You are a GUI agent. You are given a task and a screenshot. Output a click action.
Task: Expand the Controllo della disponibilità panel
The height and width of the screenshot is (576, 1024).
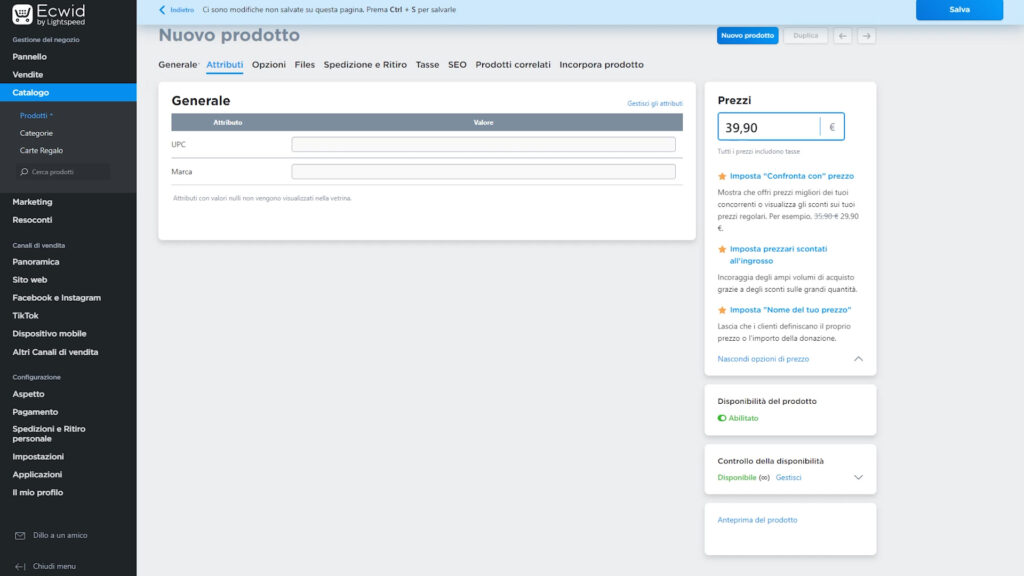tap(858, 478)
